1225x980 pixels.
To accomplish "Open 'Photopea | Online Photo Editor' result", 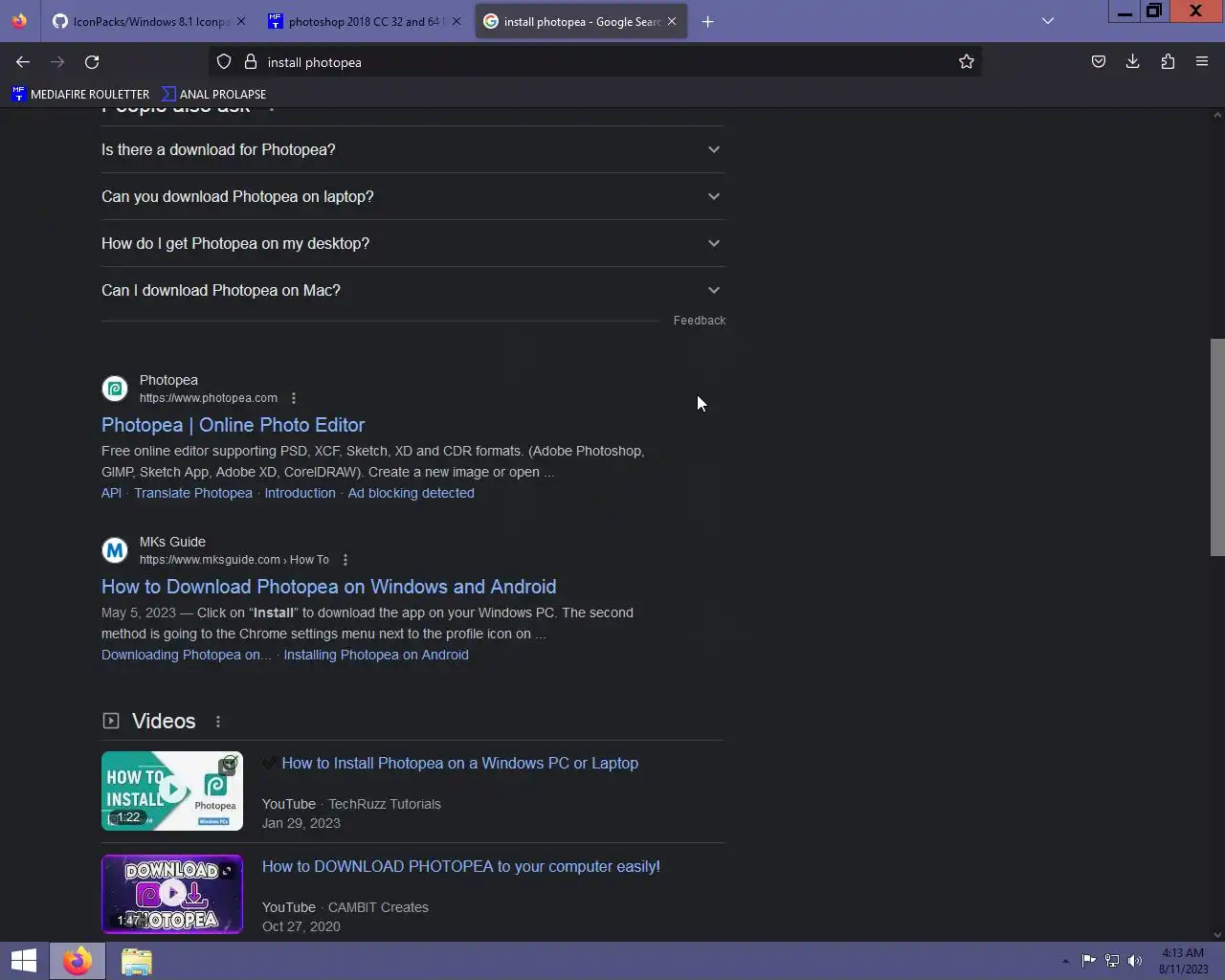I will click(234, 425).
